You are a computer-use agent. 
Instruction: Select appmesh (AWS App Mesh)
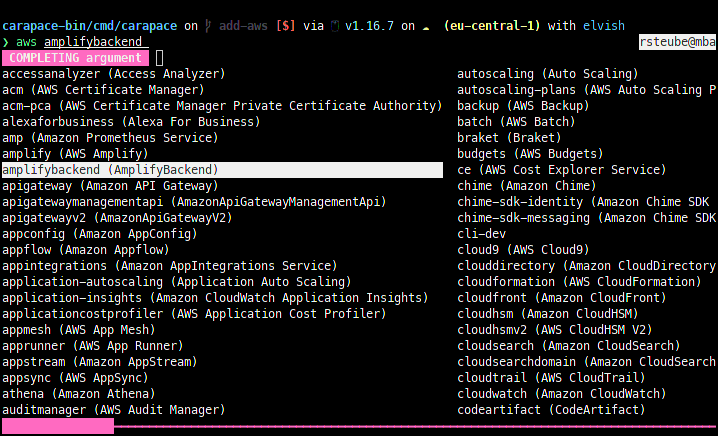pos(79,330)
